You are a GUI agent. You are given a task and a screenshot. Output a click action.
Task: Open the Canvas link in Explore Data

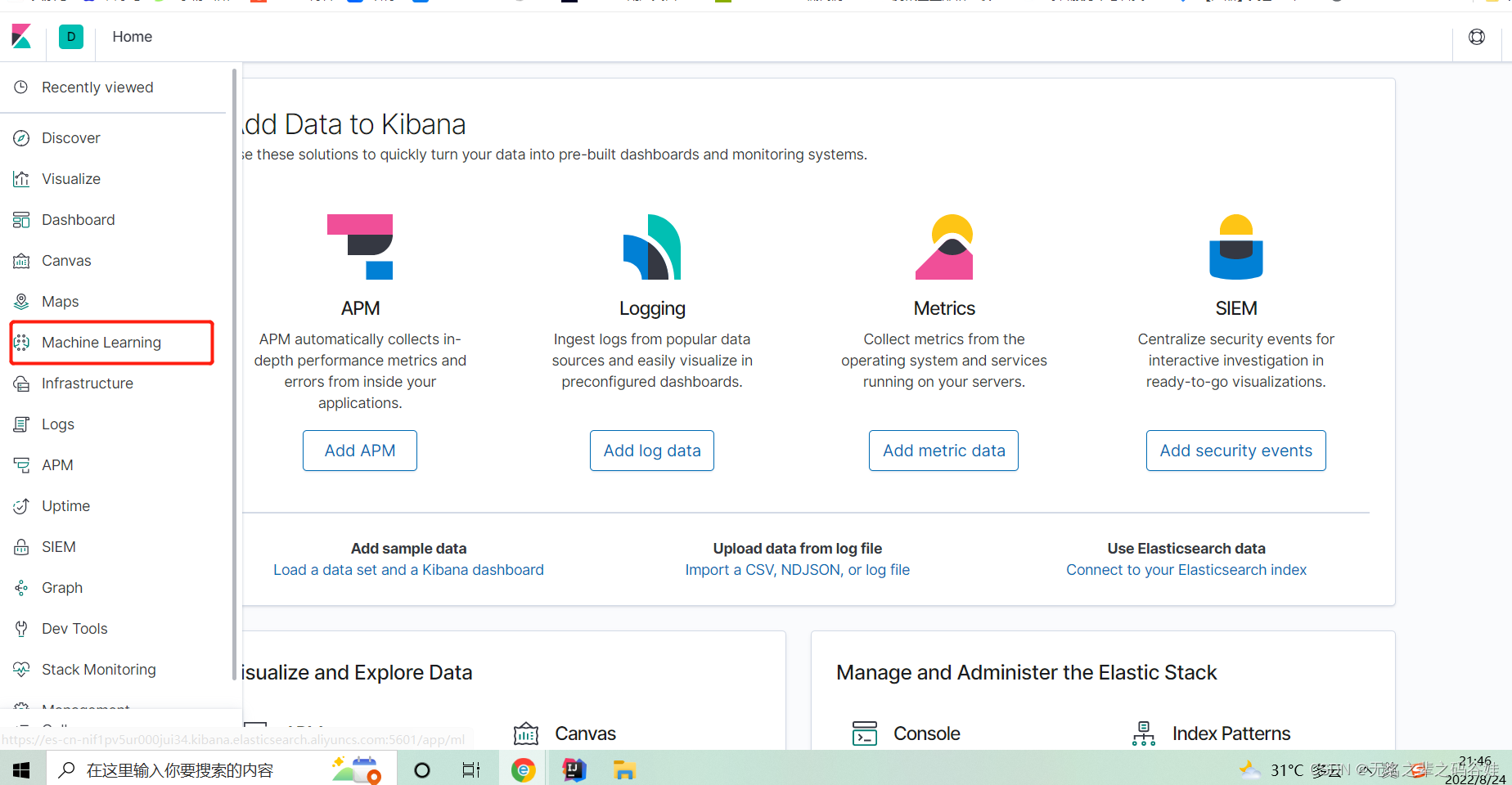[586, 733]
